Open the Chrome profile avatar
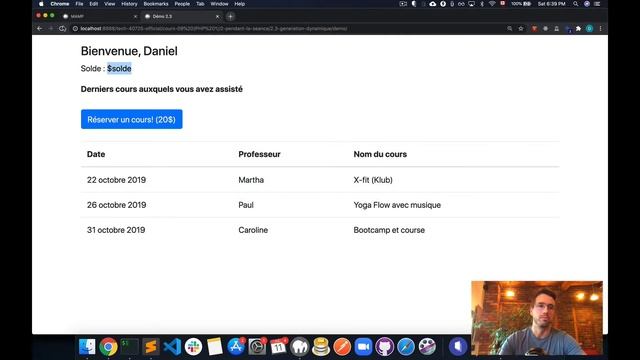Image resolution: width=640 pixels, height=360 pixels. 589,29
